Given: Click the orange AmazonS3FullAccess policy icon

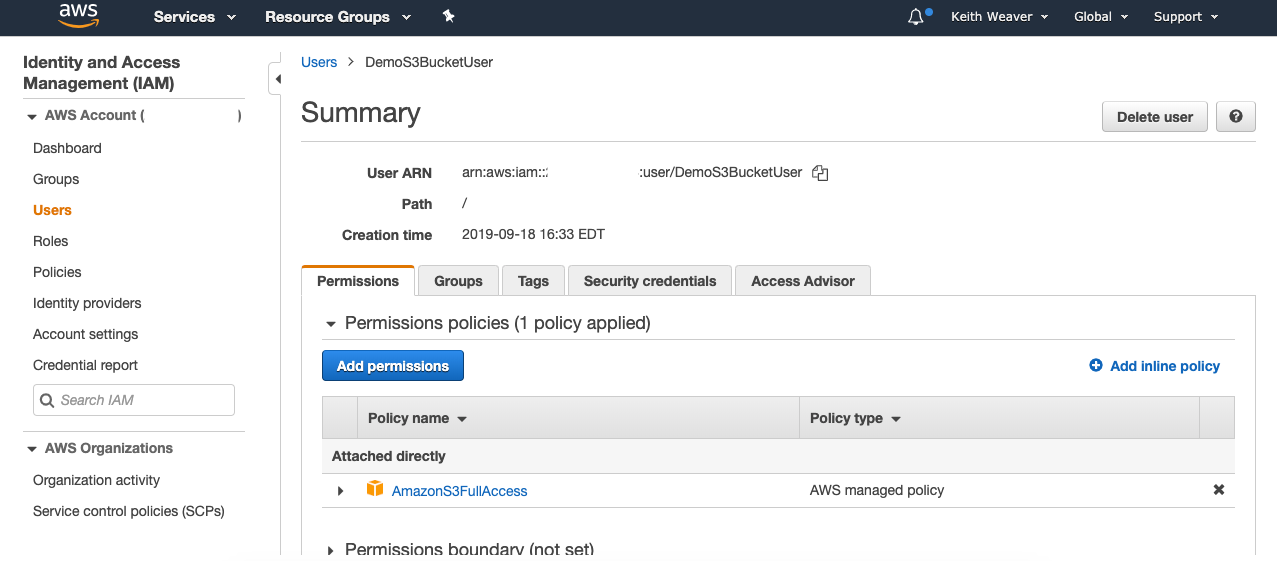Looking at the screenshot, I should pyautogui.click(x=375, y=489).
